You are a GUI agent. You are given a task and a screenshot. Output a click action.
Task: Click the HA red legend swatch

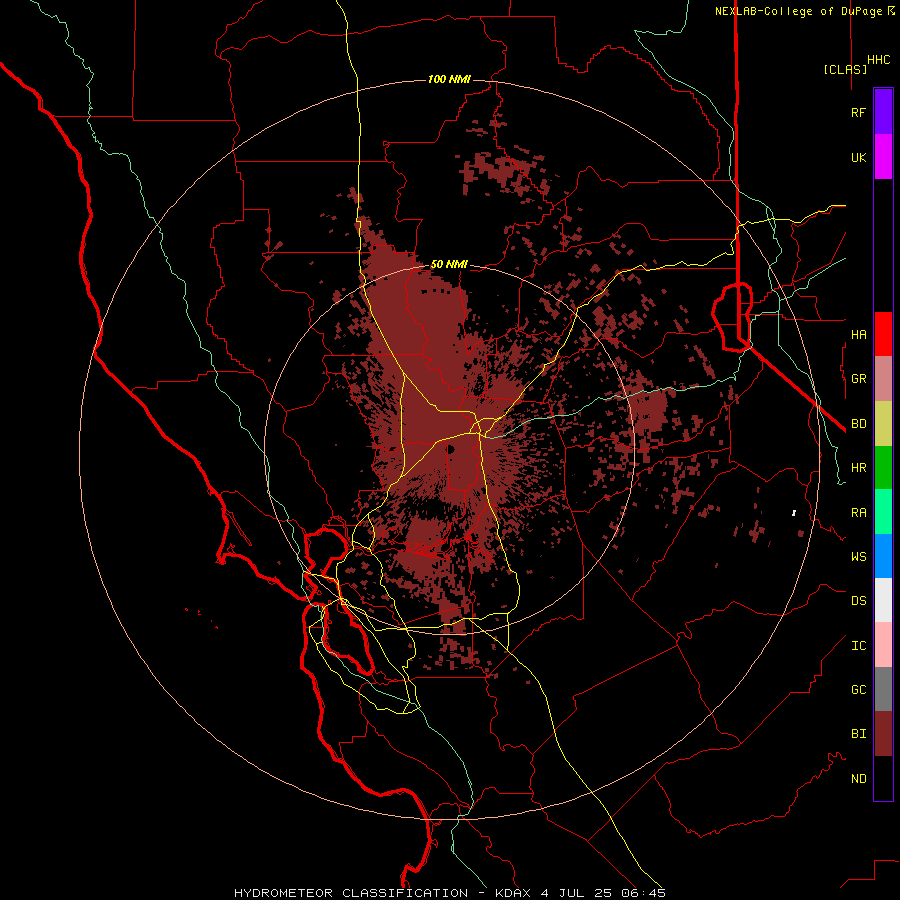click(x=883, y=334)
